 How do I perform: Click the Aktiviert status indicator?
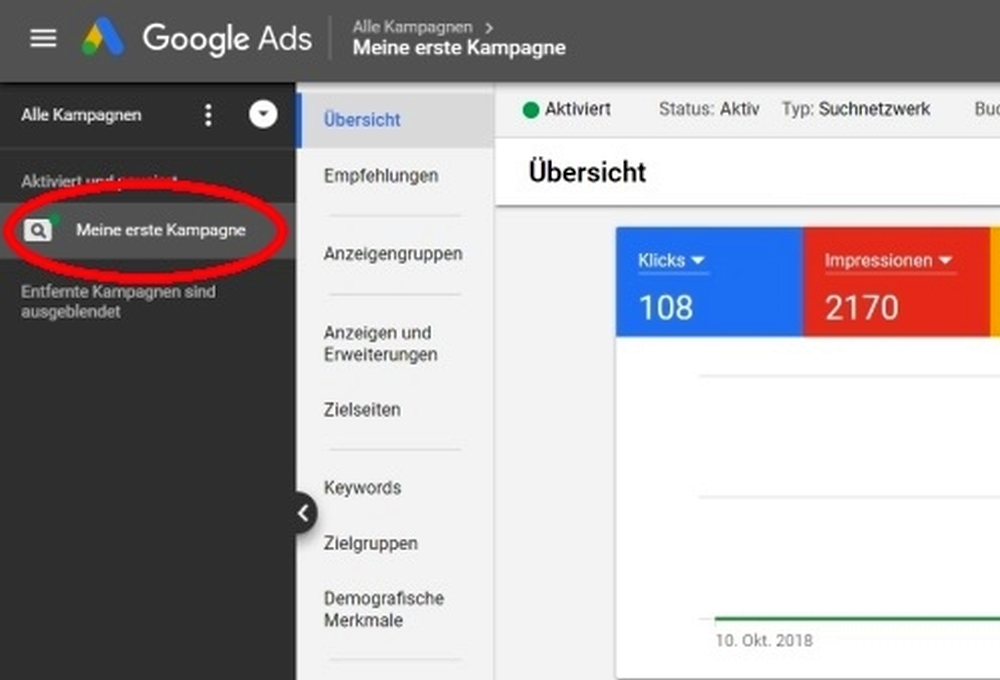566,110
